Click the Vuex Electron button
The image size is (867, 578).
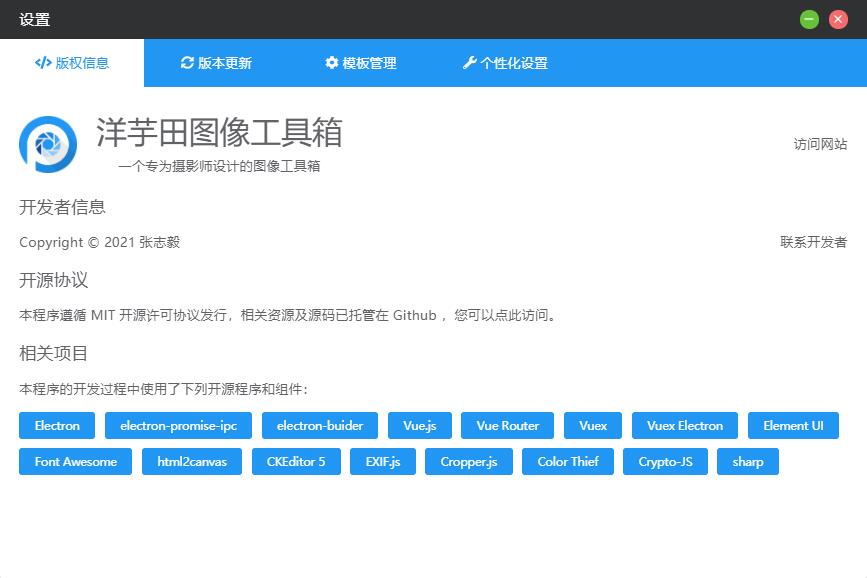[685, 425]
